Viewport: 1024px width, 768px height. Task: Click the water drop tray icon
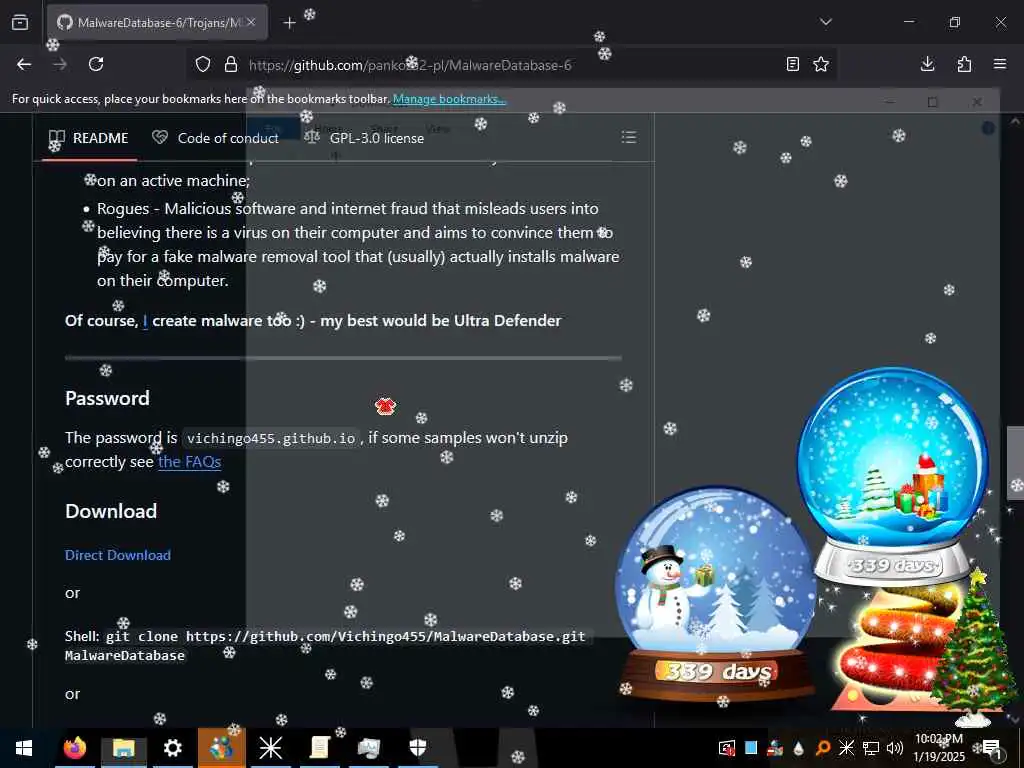coord(799,748)
